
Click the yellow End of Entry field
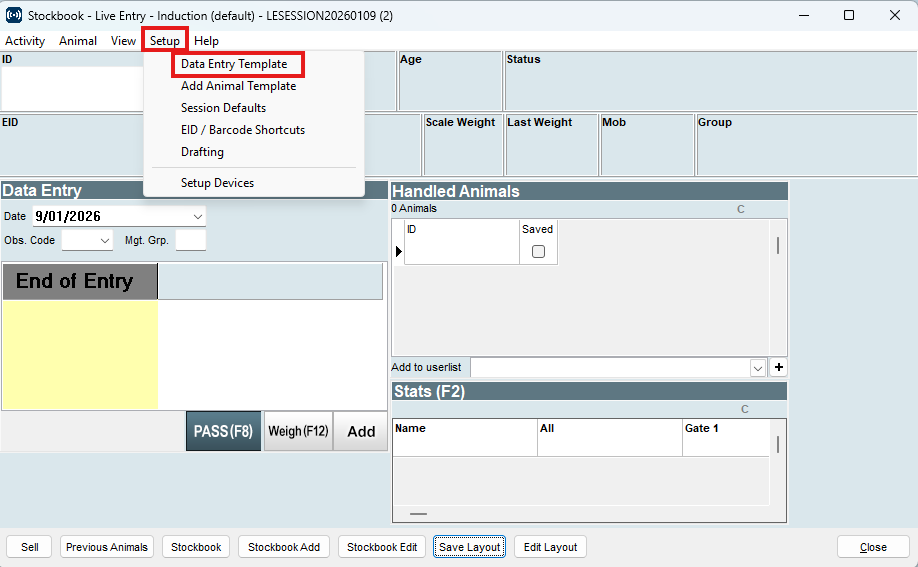[79, 354]
